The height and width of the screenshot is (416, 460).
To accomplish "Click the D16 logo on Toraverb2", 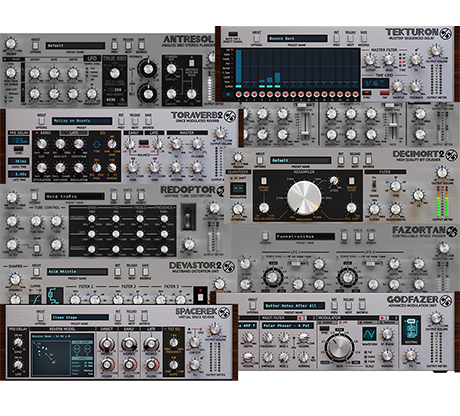I will [230, 116].
